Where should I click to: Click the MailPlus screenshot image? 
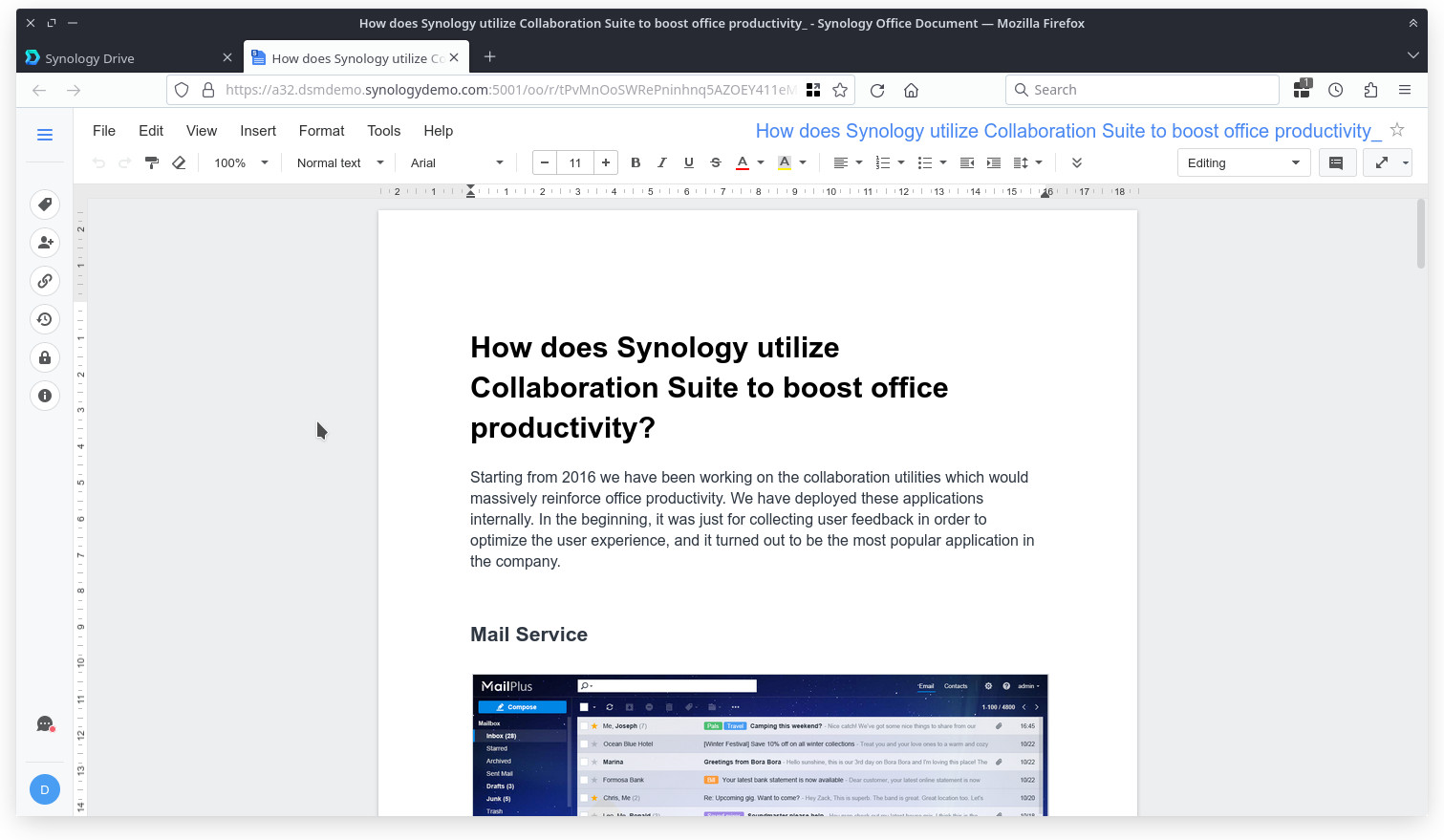(760, 744)
